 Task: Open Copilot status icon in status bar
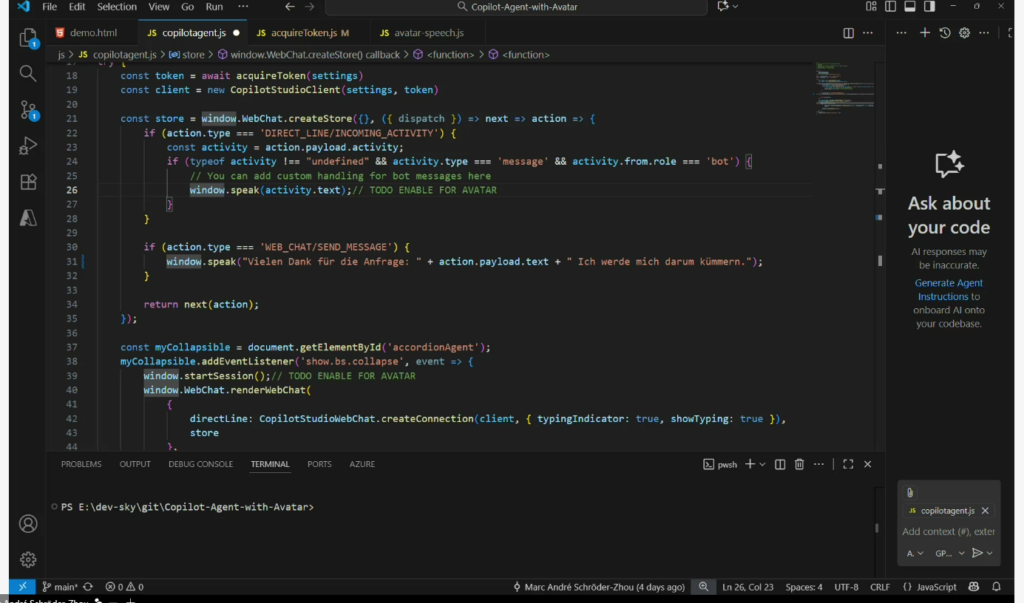pos(974,587)
